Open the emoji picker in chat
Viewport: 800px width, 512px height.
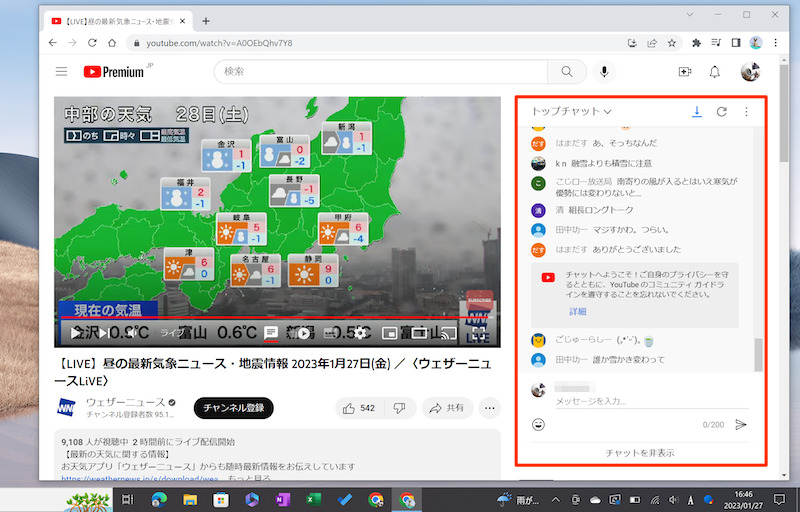pos(539,425)
